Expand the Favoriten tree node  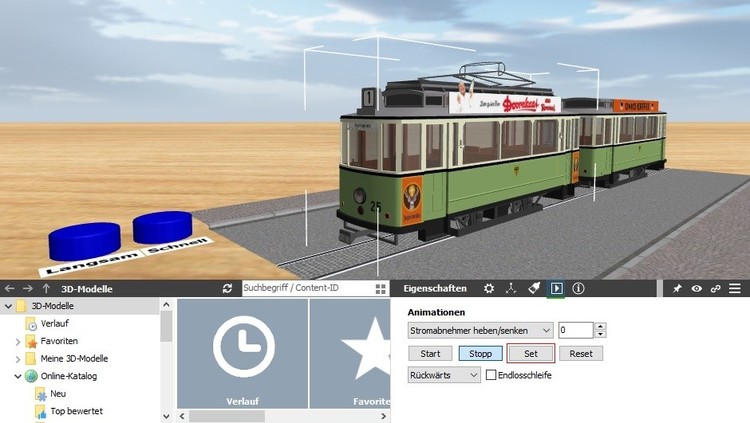(18, 342)
